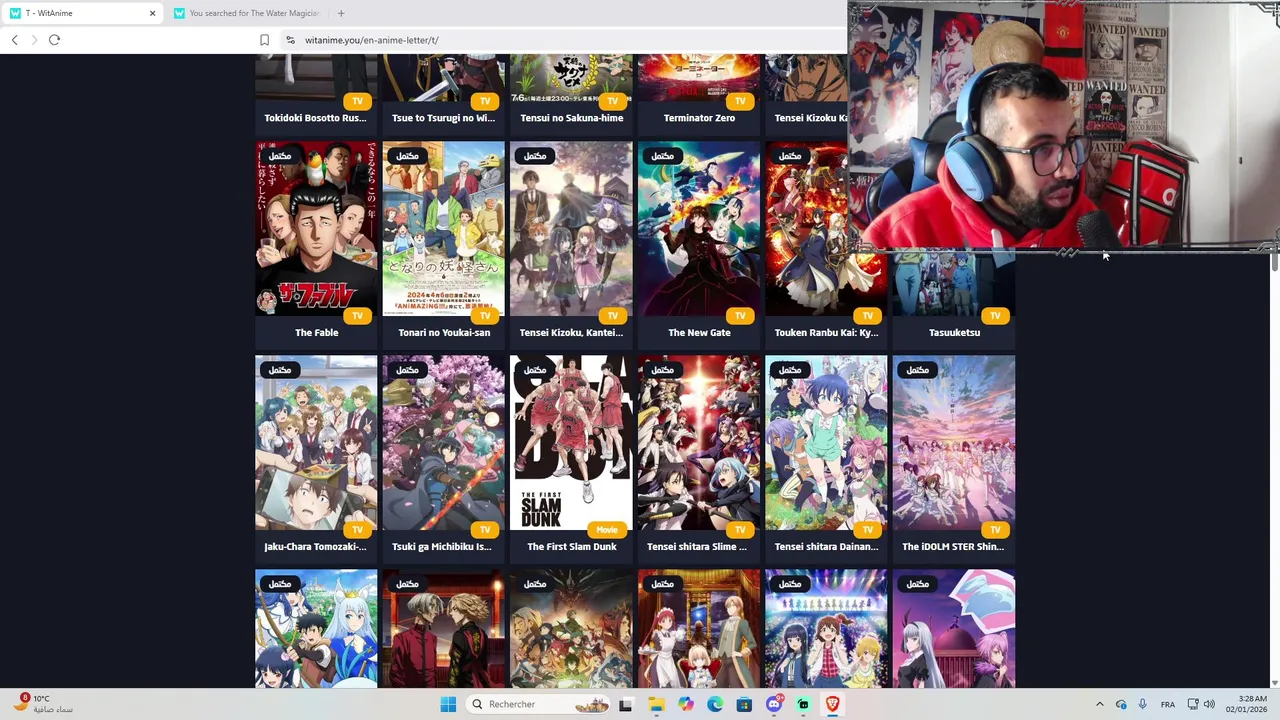Viewport: 1280px width, 720px height.
Task: Click مكتمل badge on Tonari no Youkai-san
Action: point(407,155)
